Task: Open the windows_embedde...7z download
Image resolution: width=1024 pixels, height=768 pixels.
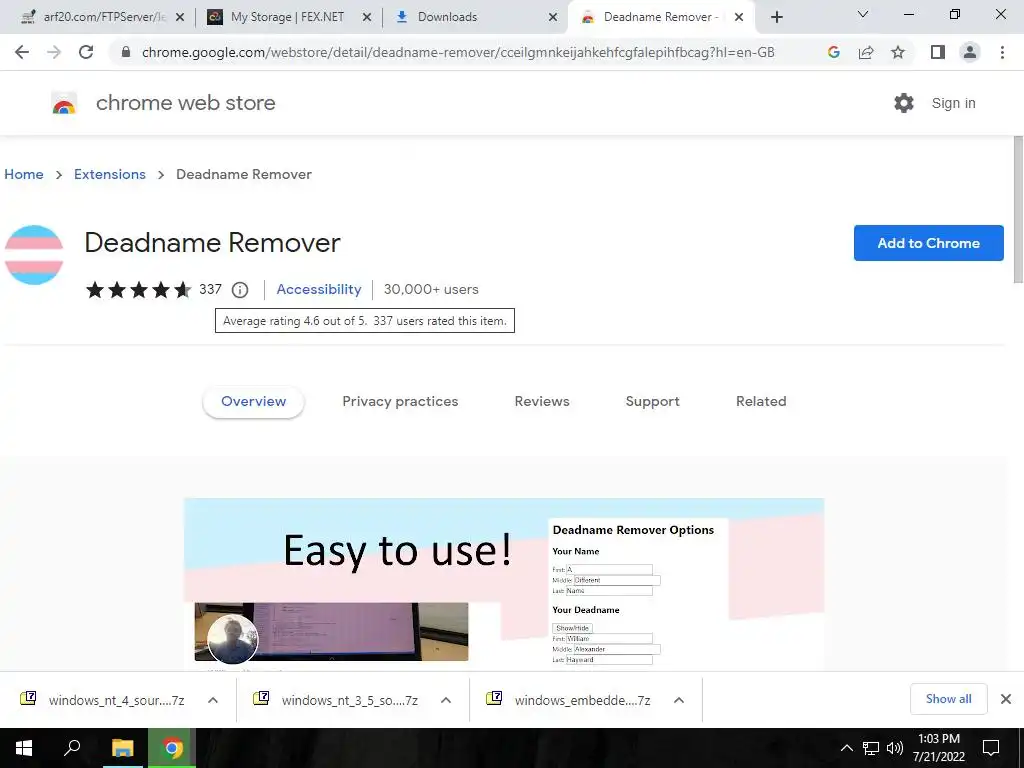Action: point(569,700)
